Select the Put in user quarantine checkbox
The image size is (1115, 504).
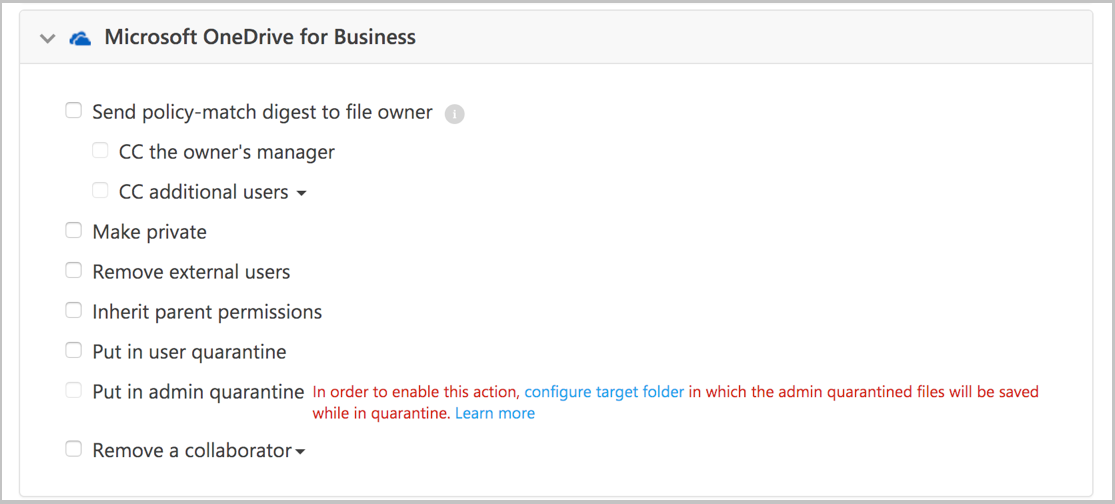[x=74, y=351]
